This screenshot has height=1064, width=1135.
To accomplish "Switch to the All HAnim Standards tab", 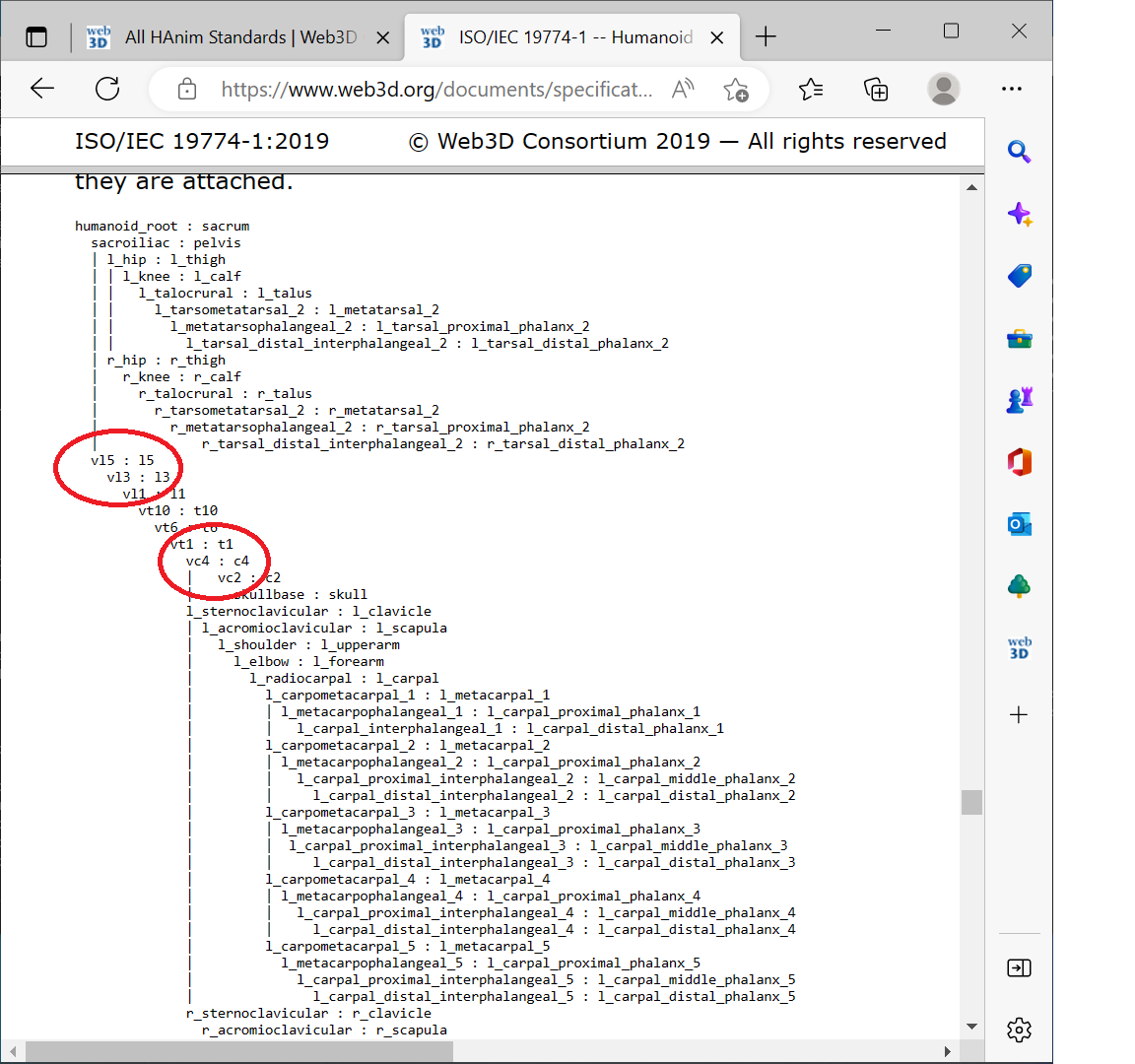I will point(227,37).
